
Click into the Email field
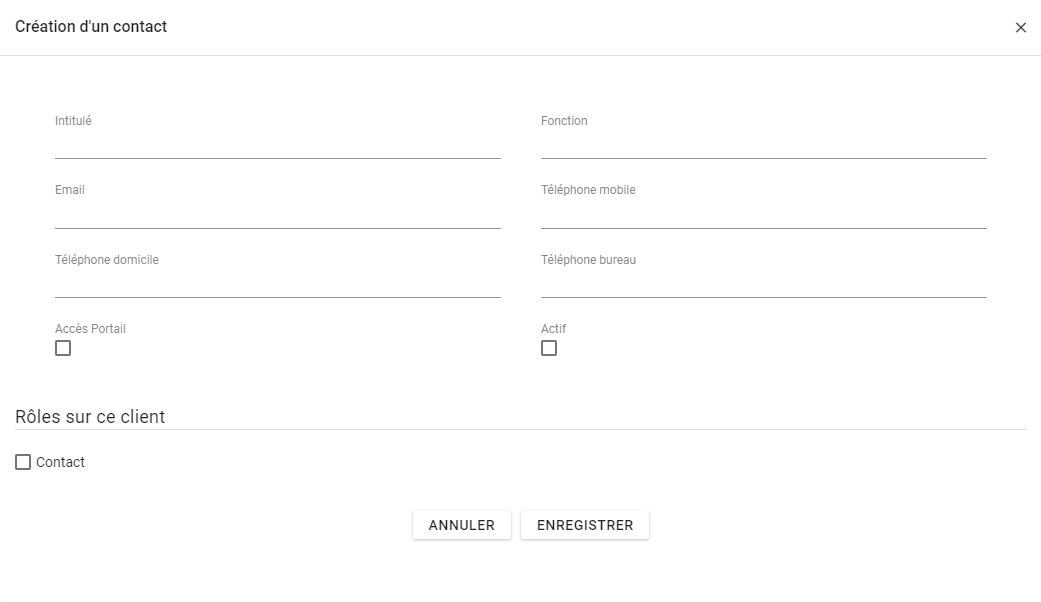click(x=277, y=215)
